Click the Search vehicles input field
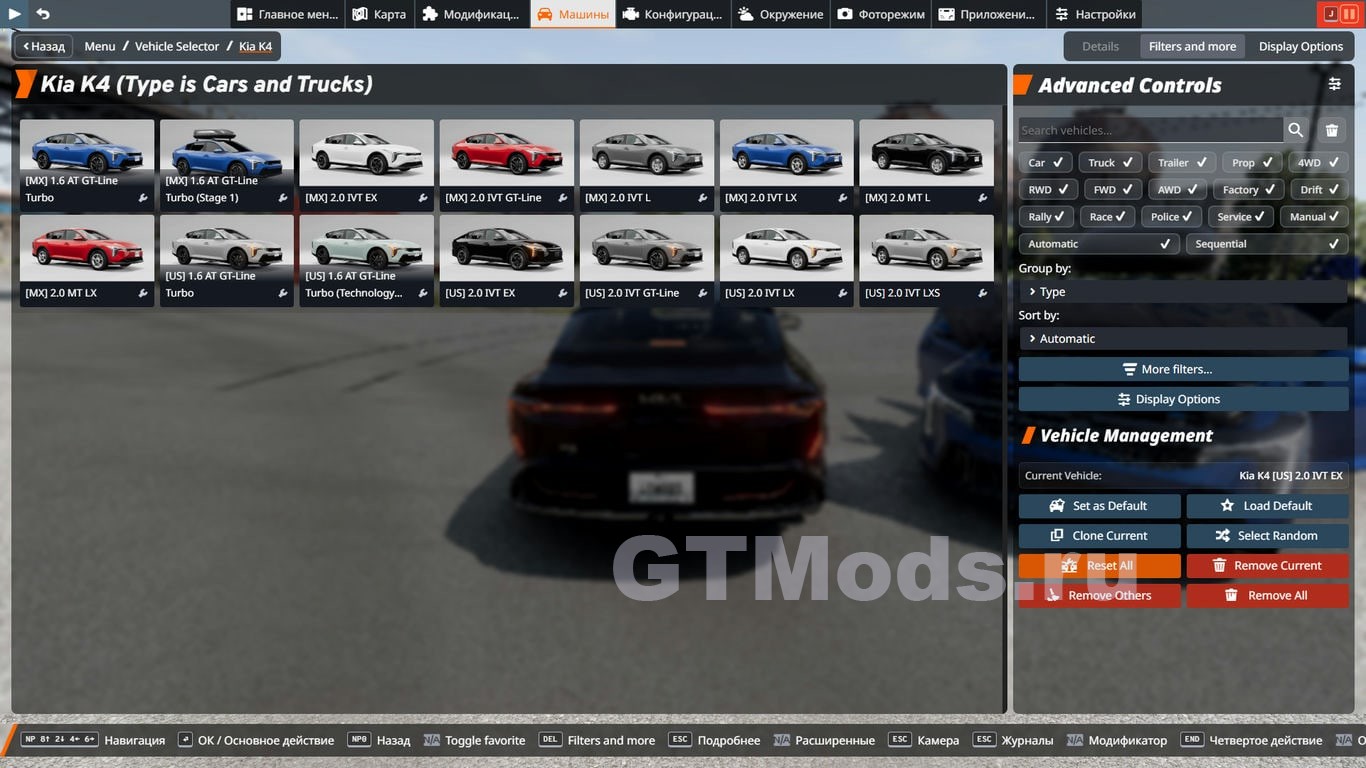Image resolution: width=1366 pixels, height=768 pixels. [x=1150, y=130]
